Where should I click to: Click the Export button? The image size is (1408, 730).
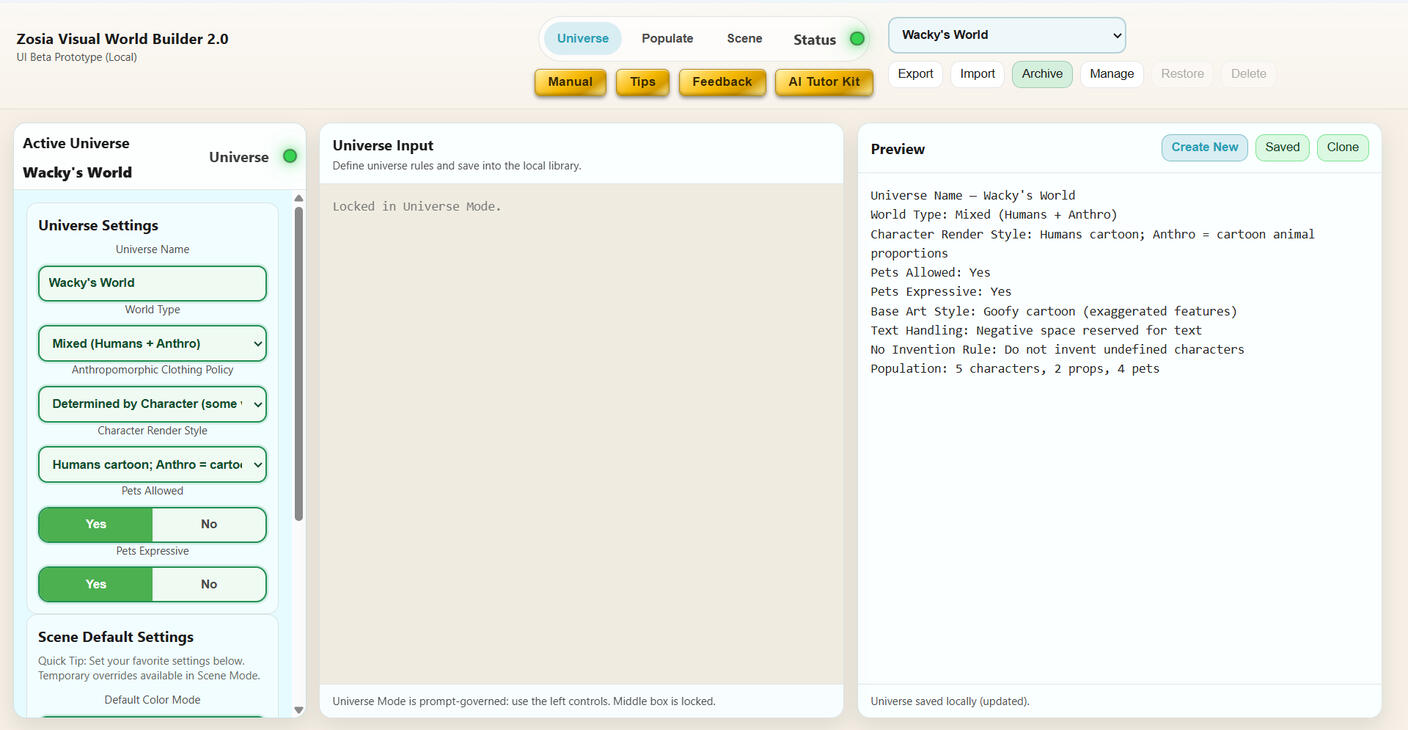(x=915, y=74)
